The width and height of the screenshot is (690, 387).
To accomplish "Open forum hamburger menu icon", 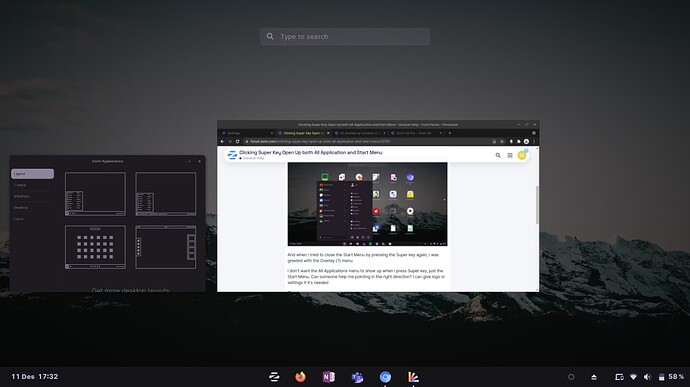I will 510,155.
